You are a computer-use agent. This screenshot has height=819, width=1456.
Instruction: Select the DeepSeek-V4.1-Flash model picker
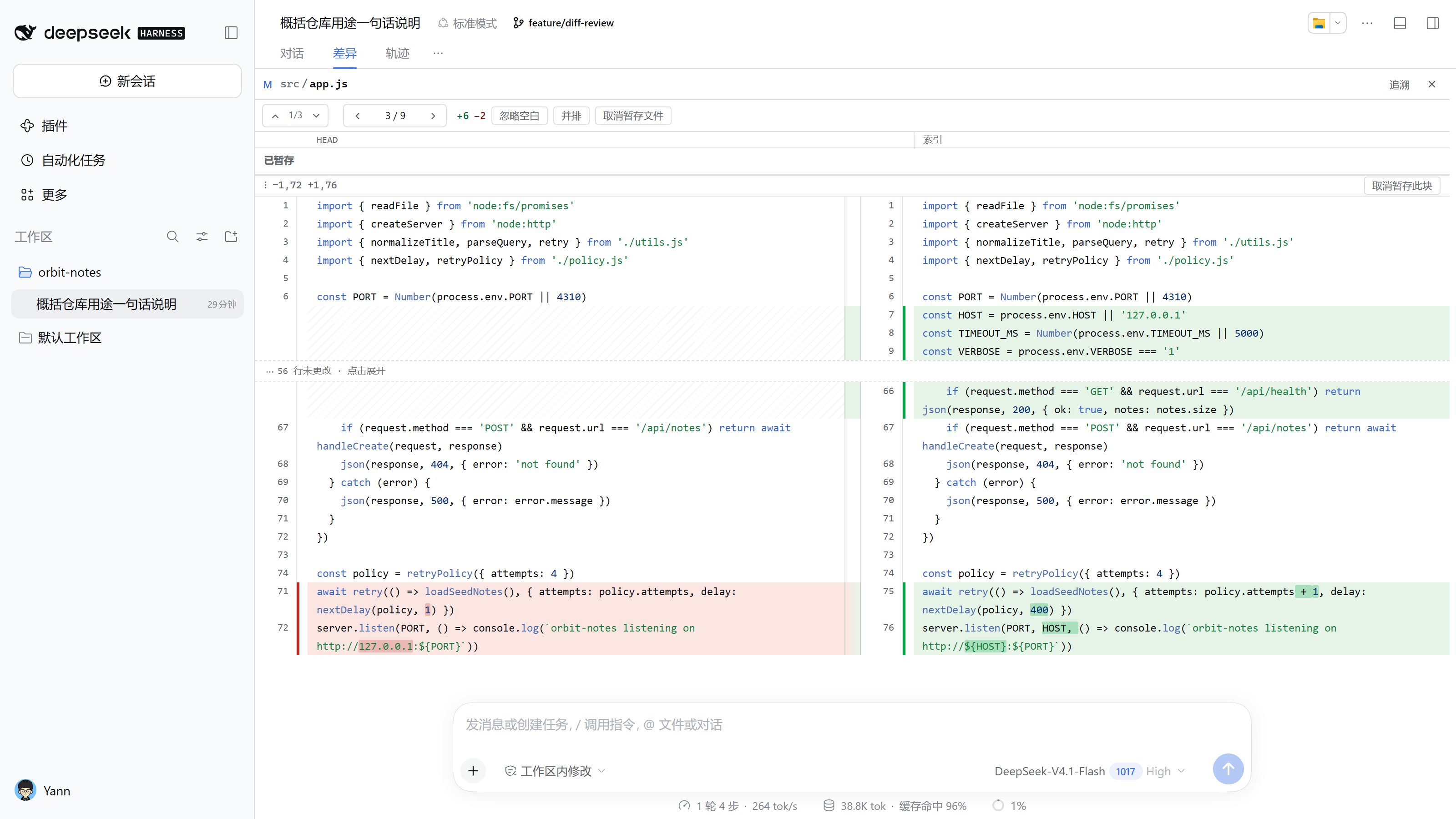pyautogui.click(x=1049, y=771)
